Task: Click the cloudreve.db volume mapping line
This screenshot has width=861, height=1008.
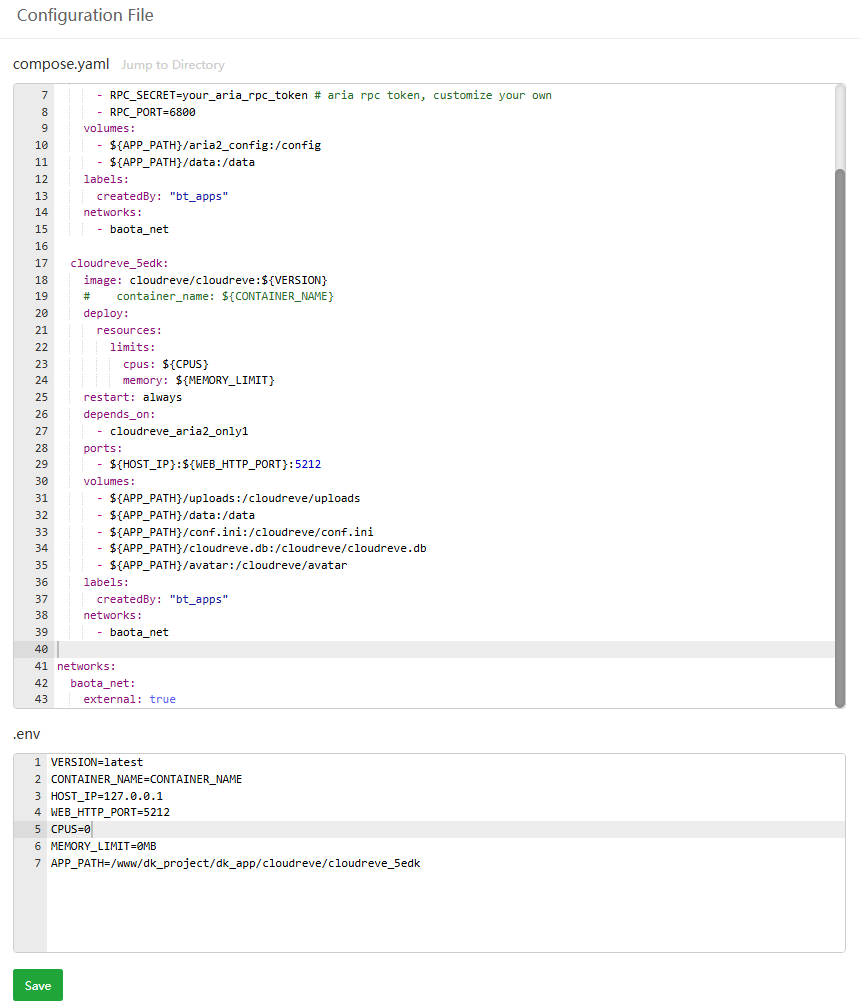Action: point(262,548)
